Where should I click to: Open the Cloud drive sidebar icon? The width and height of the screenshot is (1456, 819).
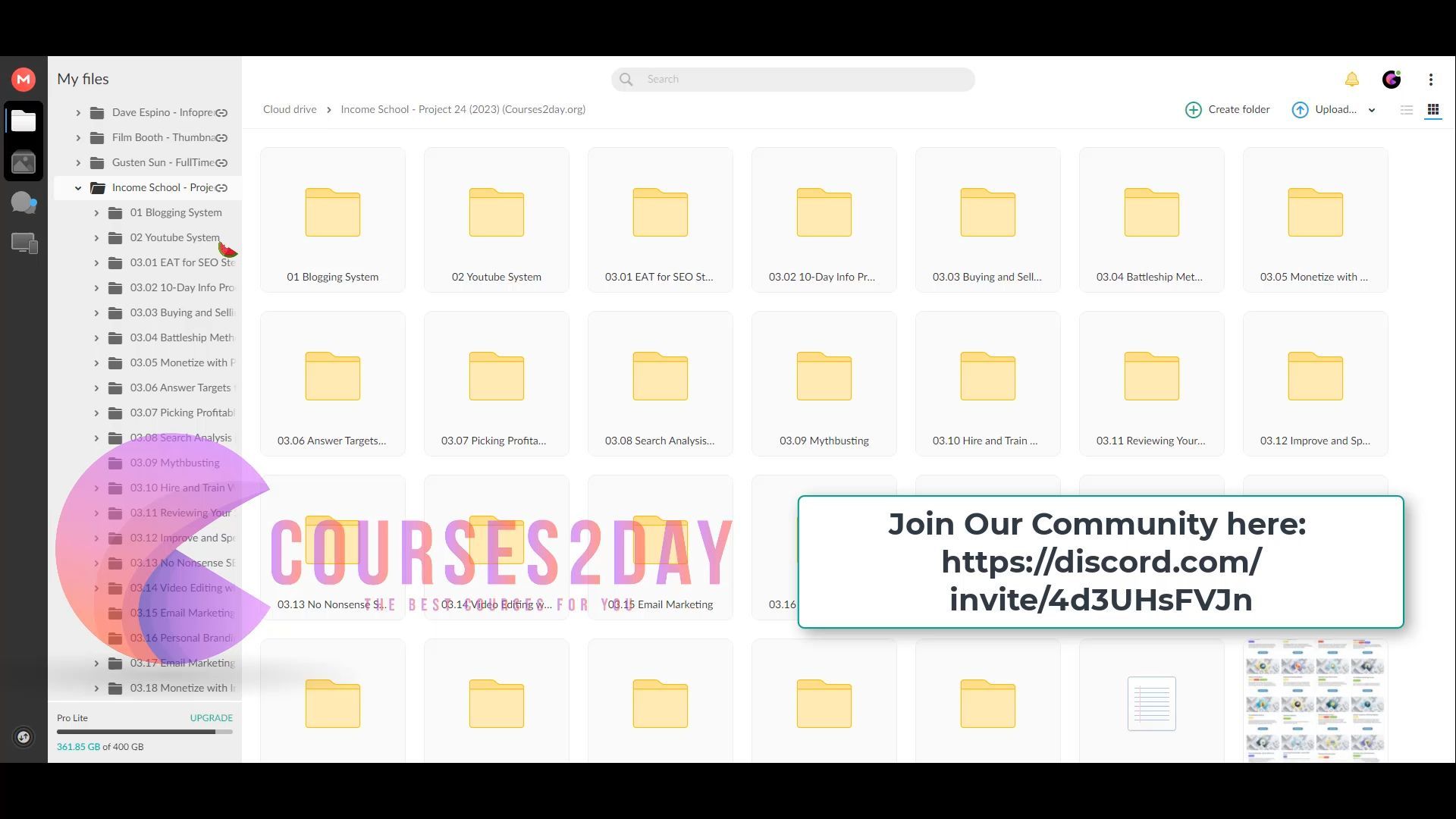tap(24, 121)
